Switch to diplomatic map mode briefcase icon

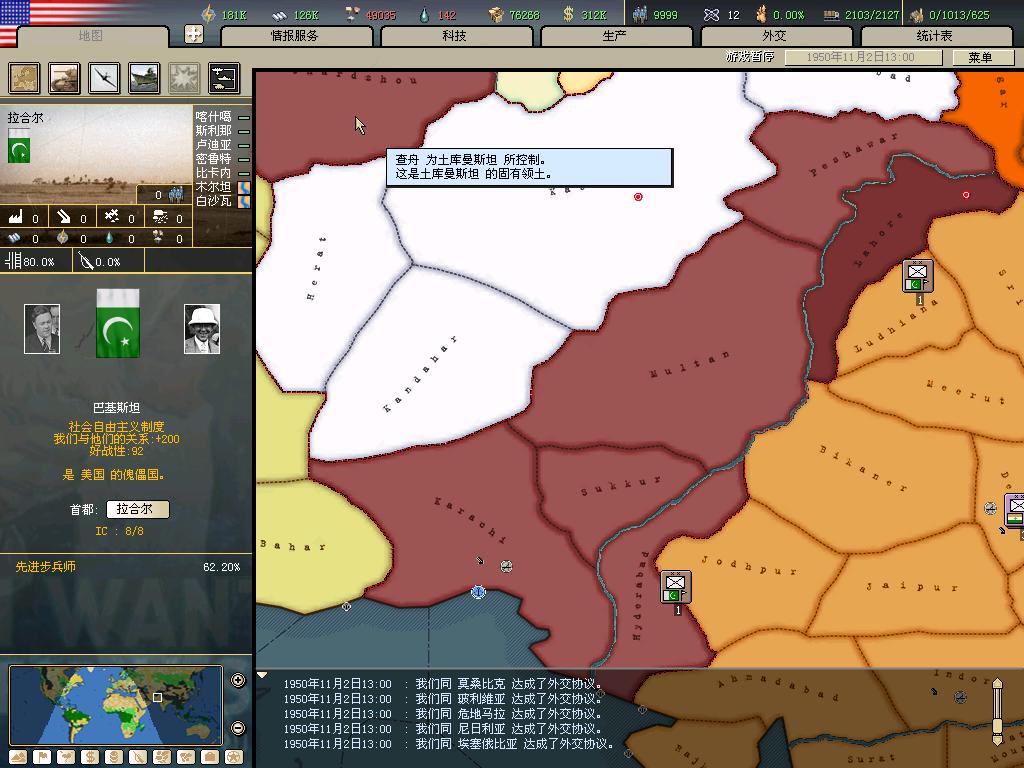point(210,758)
